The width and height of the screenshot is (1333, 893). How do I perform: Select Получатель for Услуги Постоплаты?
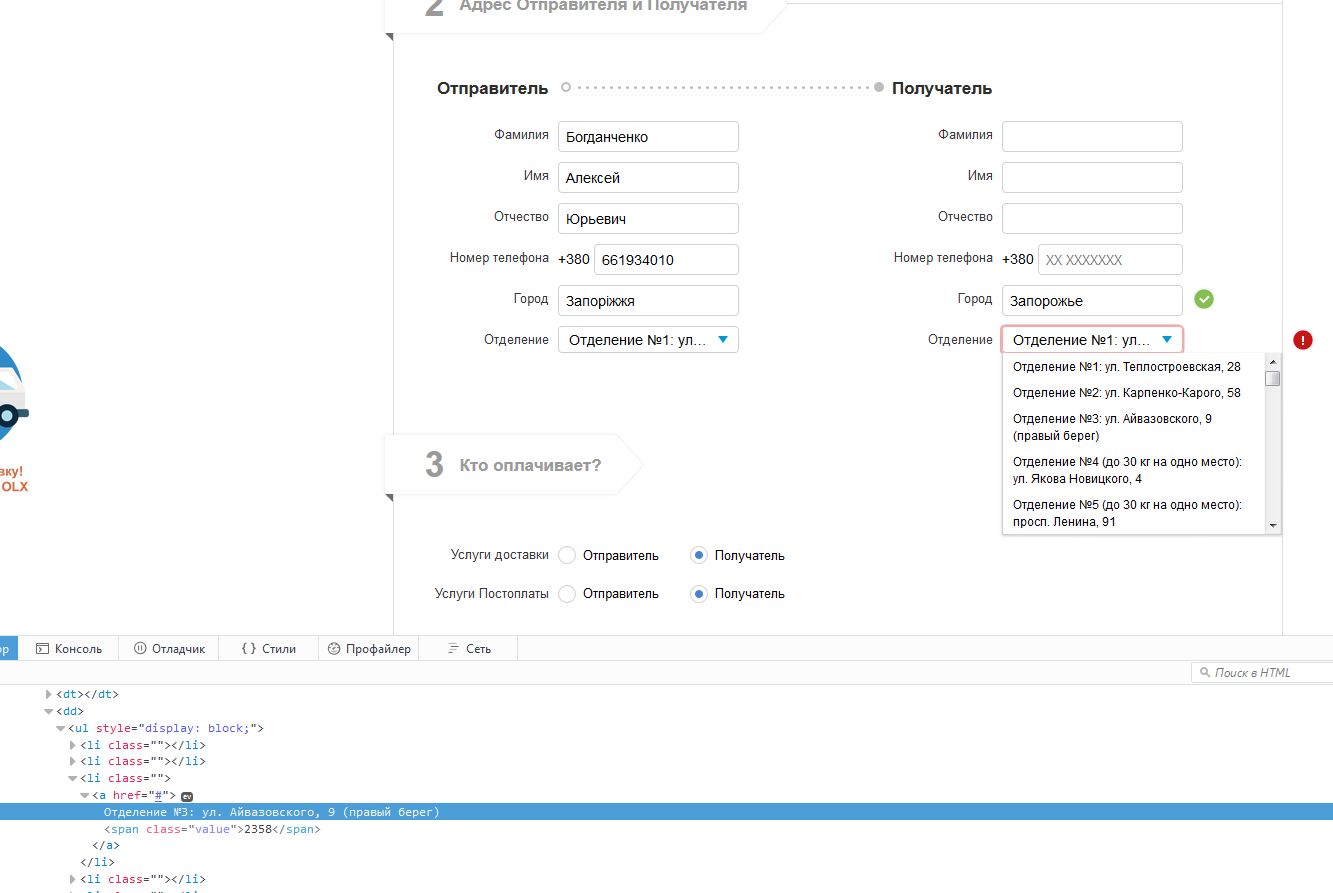point(699,594)
